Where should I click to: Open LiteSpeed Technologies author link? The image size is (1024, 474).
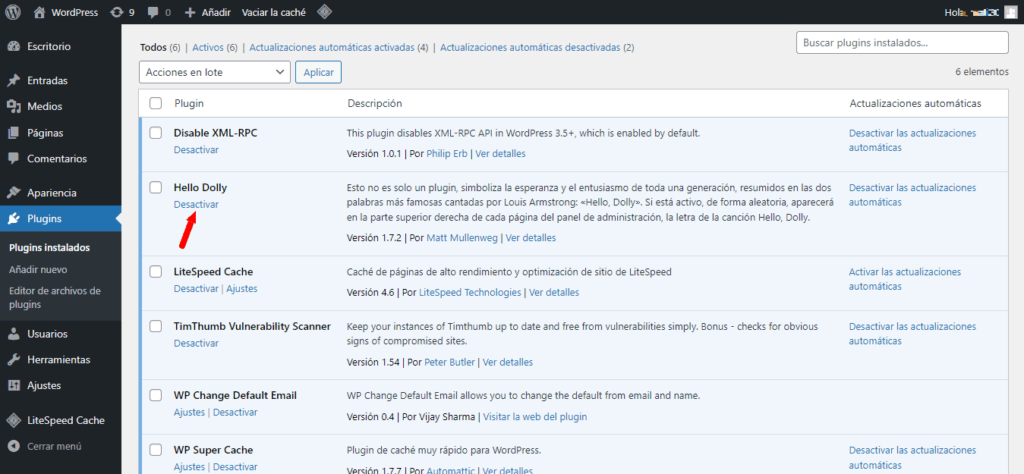(x=470, y=292)
